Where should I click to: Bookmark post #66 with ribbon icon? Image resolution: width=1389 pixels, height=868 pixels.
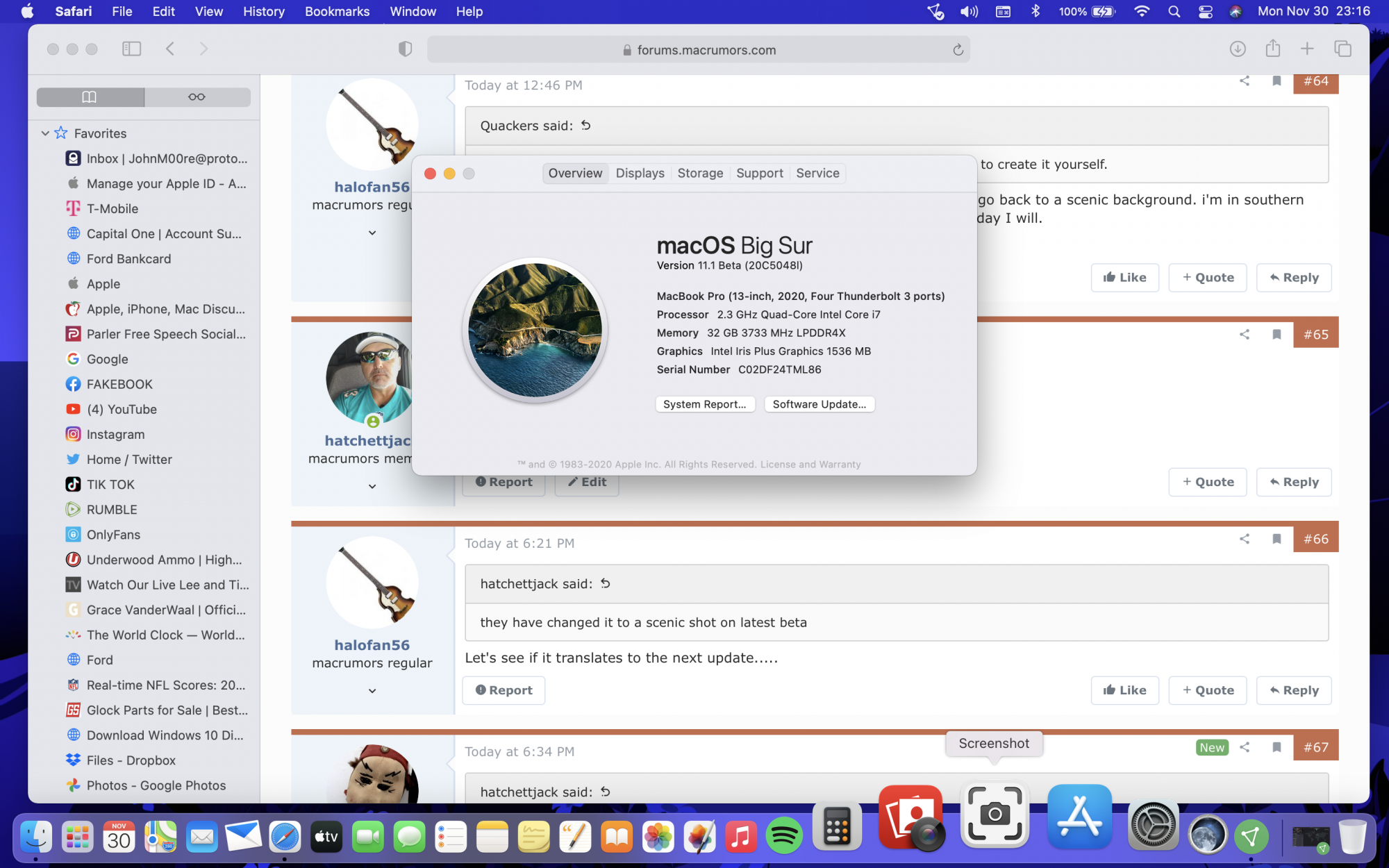point(1276,539)
